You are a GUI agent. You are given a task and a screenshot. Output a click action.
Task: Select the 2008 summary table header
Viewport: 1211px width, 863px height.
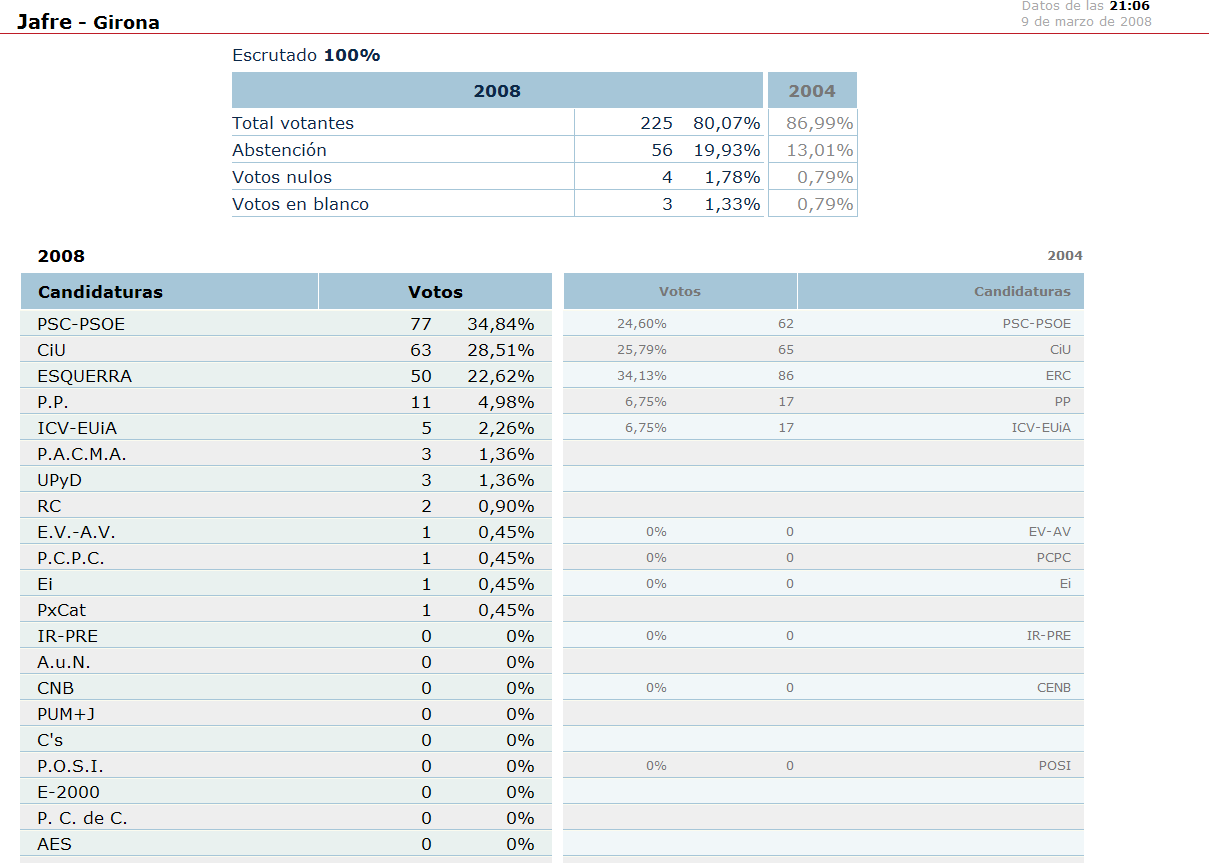pyautogui.click(x=497, y=91)
